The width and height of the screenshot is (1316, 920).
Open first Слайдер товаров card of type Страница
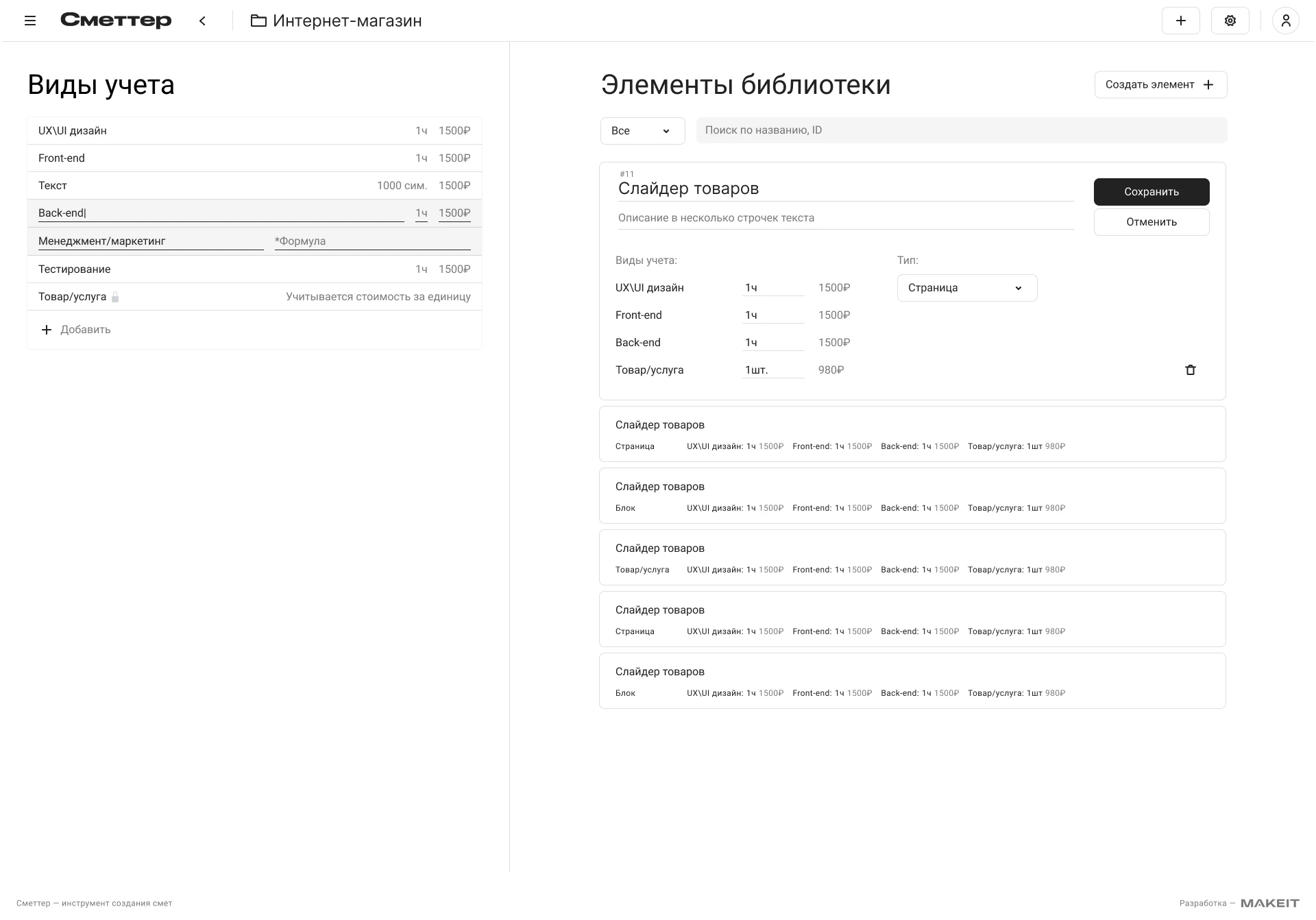coord(912,434)
